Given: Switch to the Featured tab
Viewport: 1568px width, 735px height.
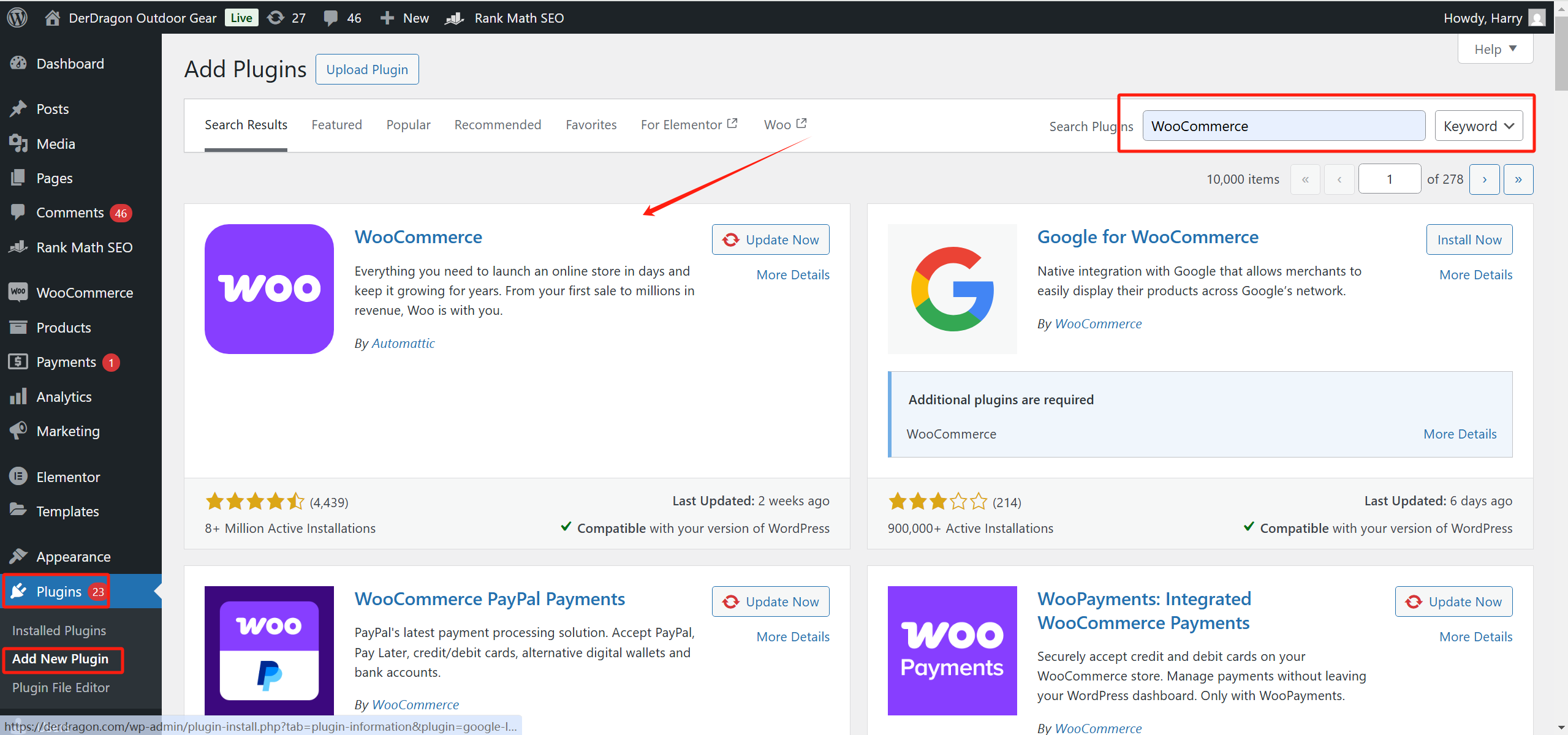Looking at the screenshot, I should (x=336, y=125).
